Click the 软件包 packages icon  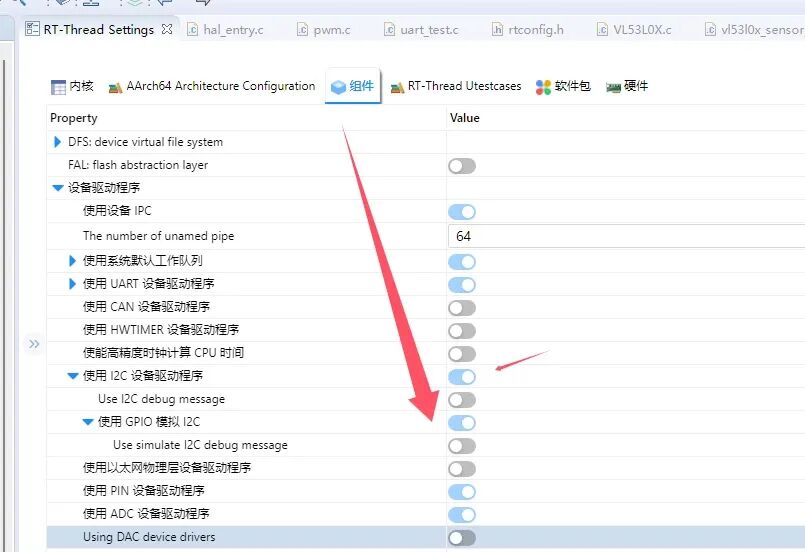click(x=543, y=87)
